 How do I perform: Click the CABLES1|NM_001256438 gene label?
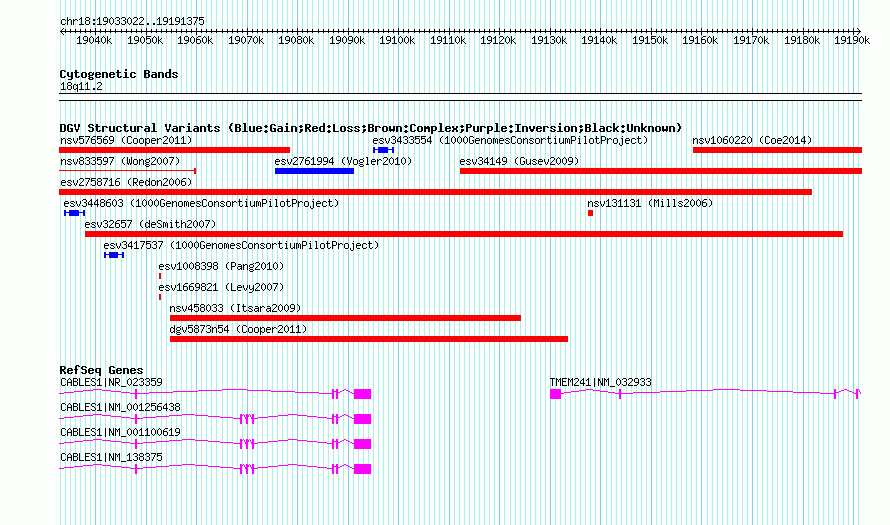coord(120,408)
